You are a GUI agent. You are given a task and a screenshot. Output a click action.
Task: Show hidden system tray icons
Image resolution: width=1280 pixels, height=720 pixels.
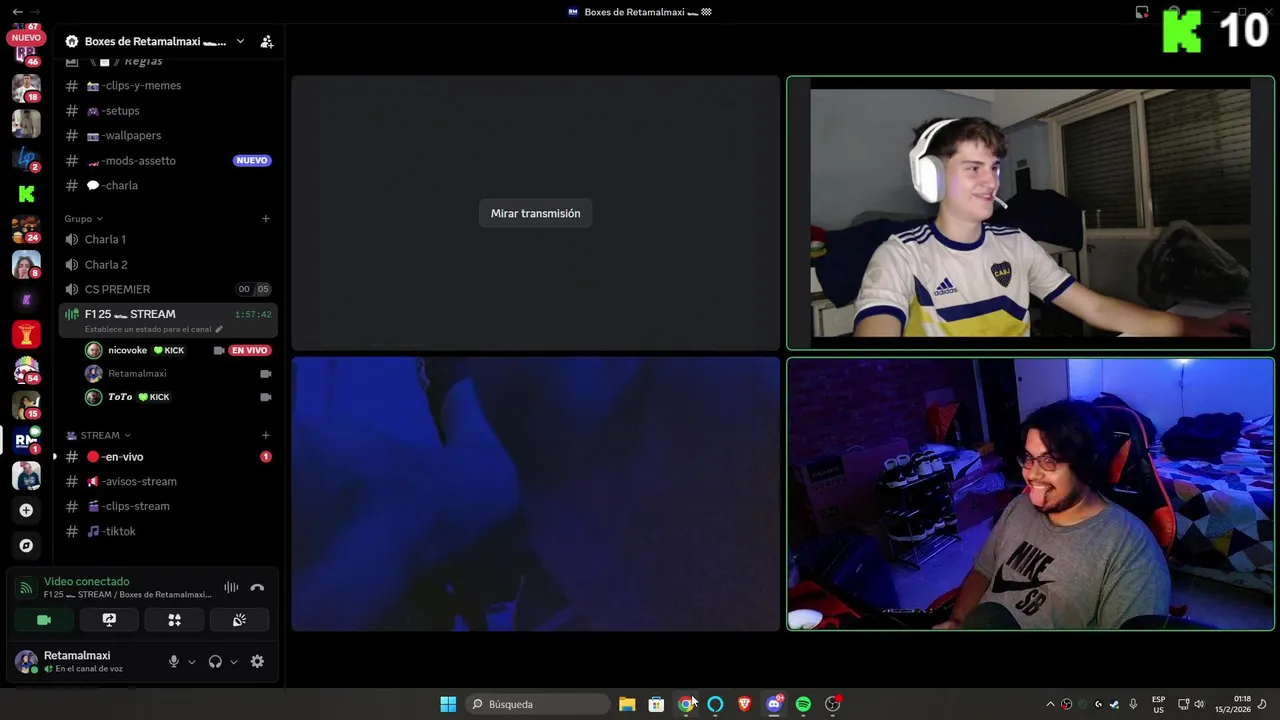coord(1050,705)
